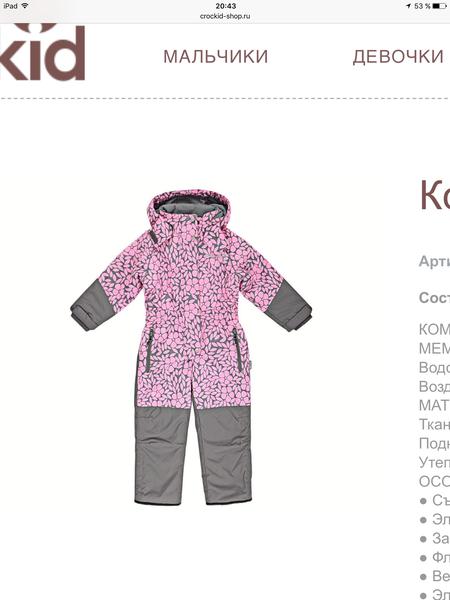The height and width of the screenshot is (600, 450).
Task: Open the МАЛЬЧИКИ menu section
Action: tap(216, 57)
